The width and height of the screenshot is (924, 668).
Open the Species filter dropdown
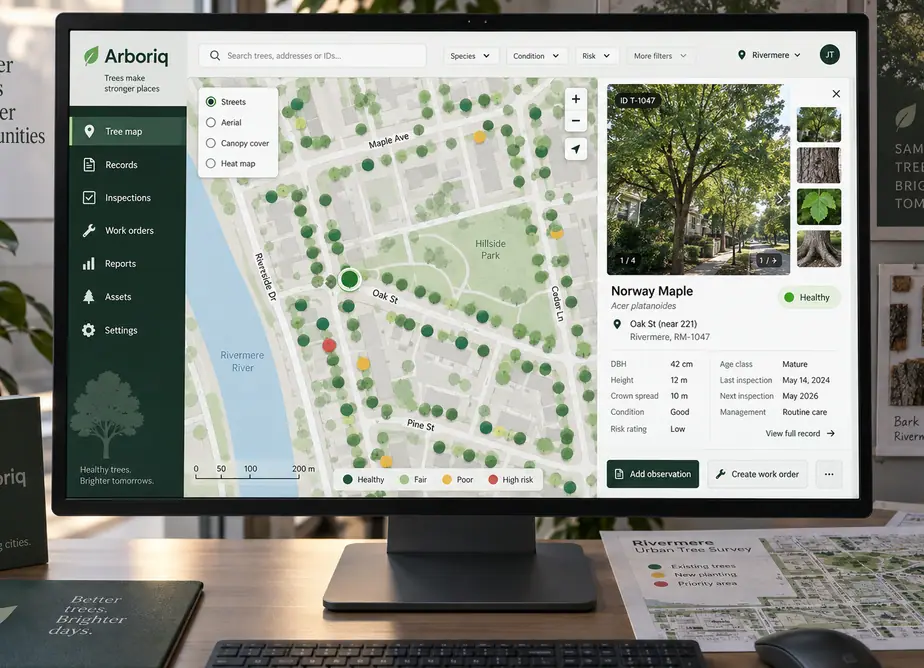click(x=470, y=56)
